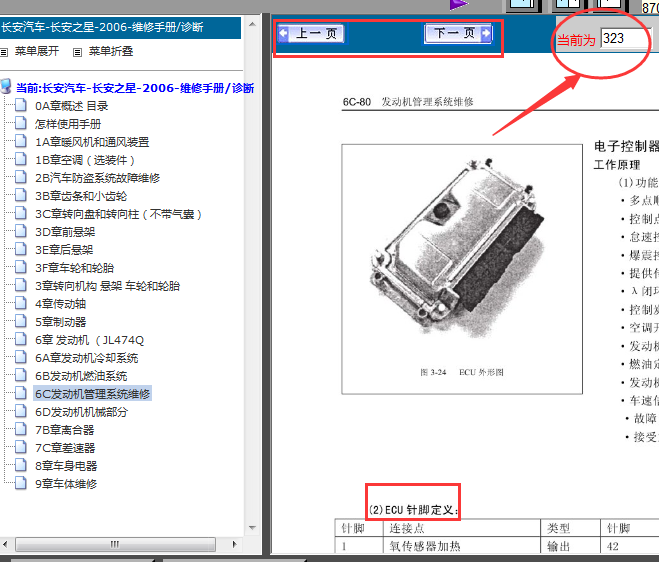The width and height of the screenshot is (659, 562).
Task: Click page icon beside 0A章概述 目录
Action: [x=21, y=105]
